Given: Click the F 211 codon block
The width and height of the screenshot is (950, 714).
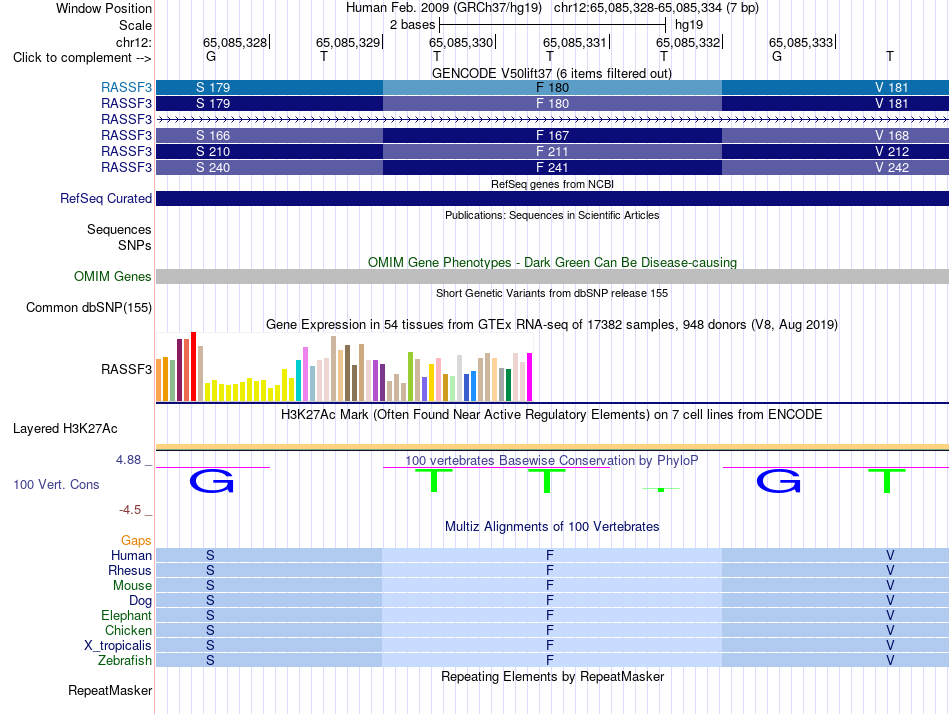Looking at the screenshot, I should pos(552,152).
